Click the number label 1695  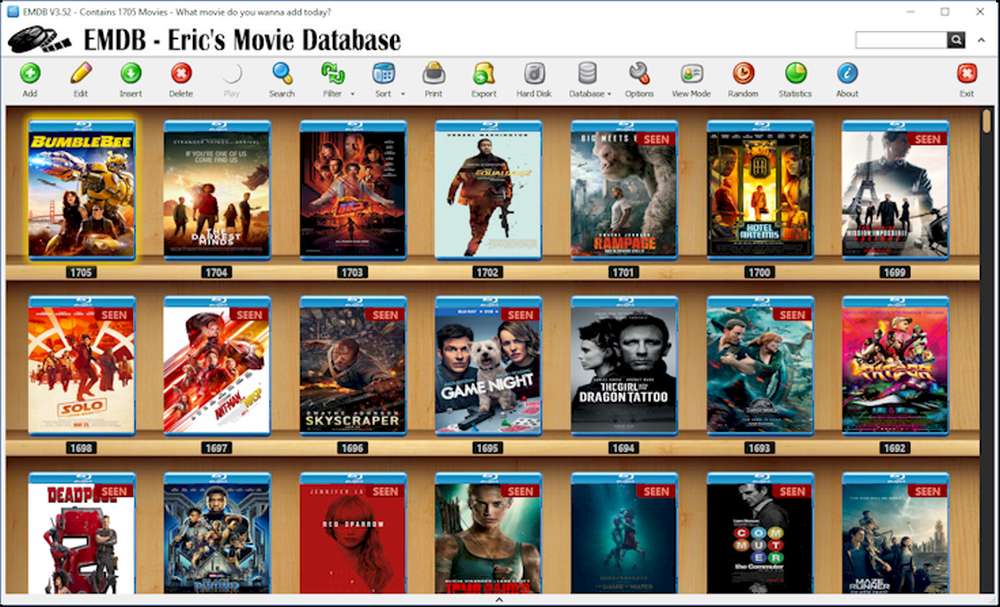tap(487, 448)
